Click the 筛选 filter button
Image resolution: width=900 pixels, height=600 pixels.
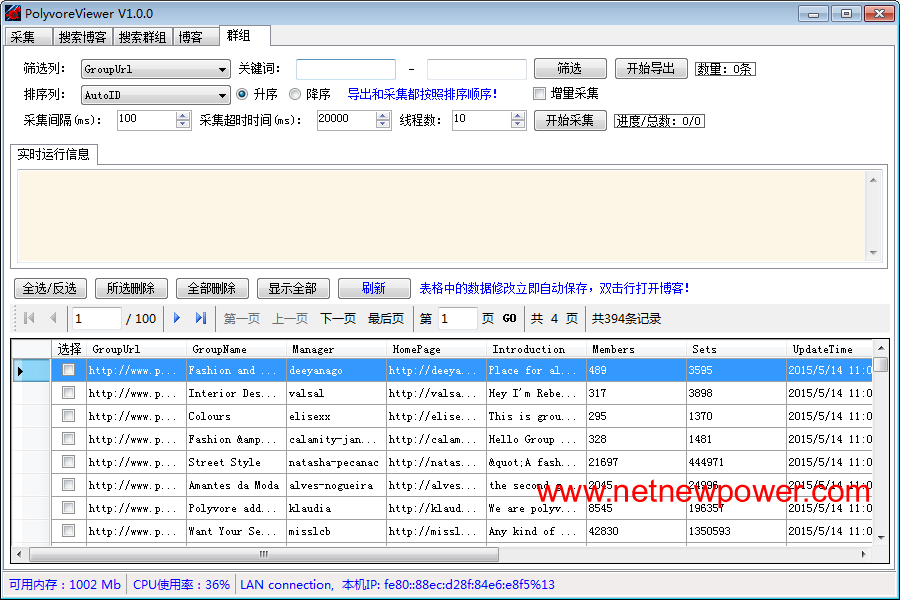pos(570,69)
